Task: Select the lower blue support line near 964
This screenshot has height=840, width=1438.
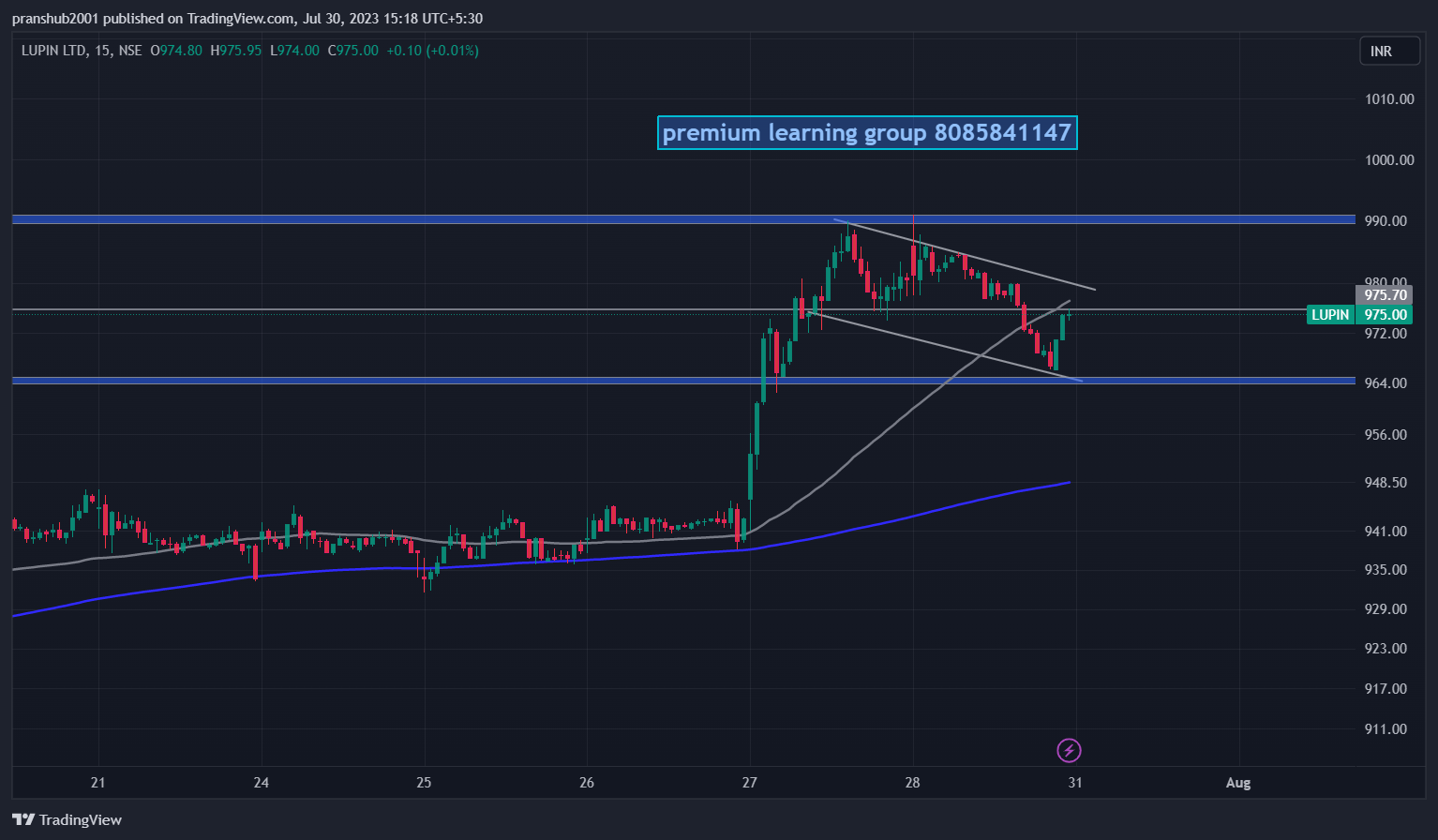Action: [x=683, y=381]
